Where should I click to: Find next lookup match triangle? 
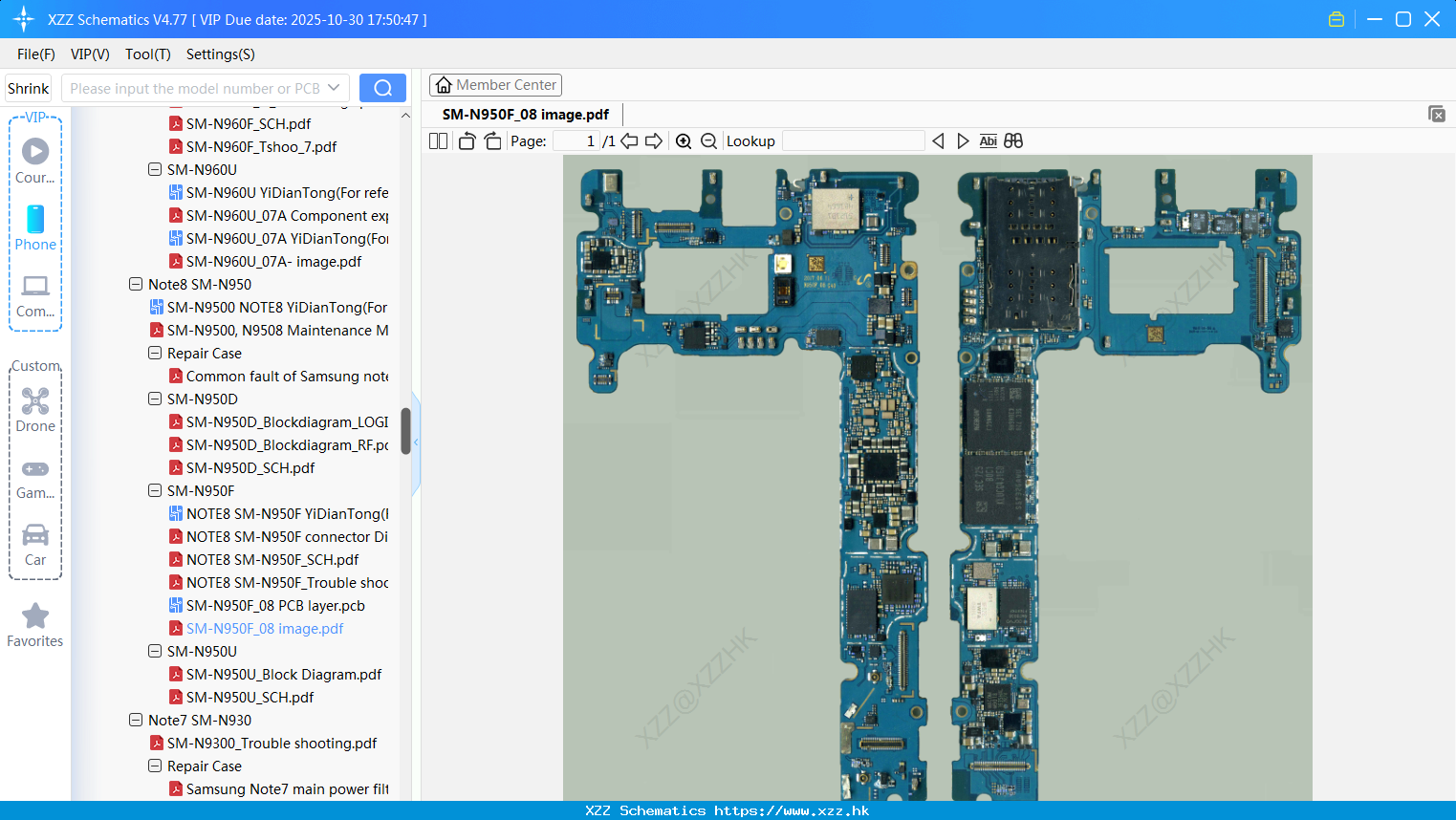963,140
